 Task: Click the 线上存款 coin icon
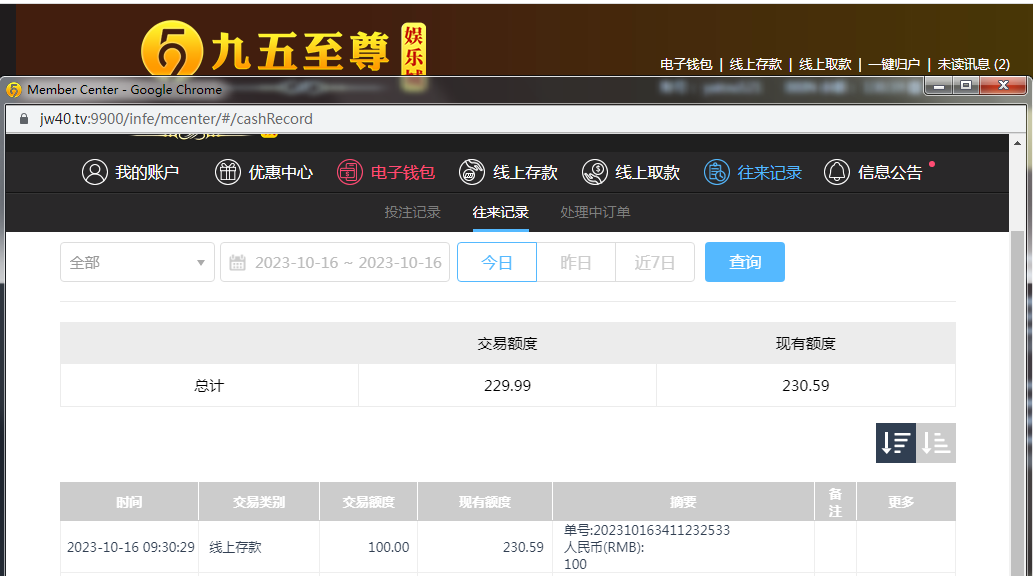(472, 173)
